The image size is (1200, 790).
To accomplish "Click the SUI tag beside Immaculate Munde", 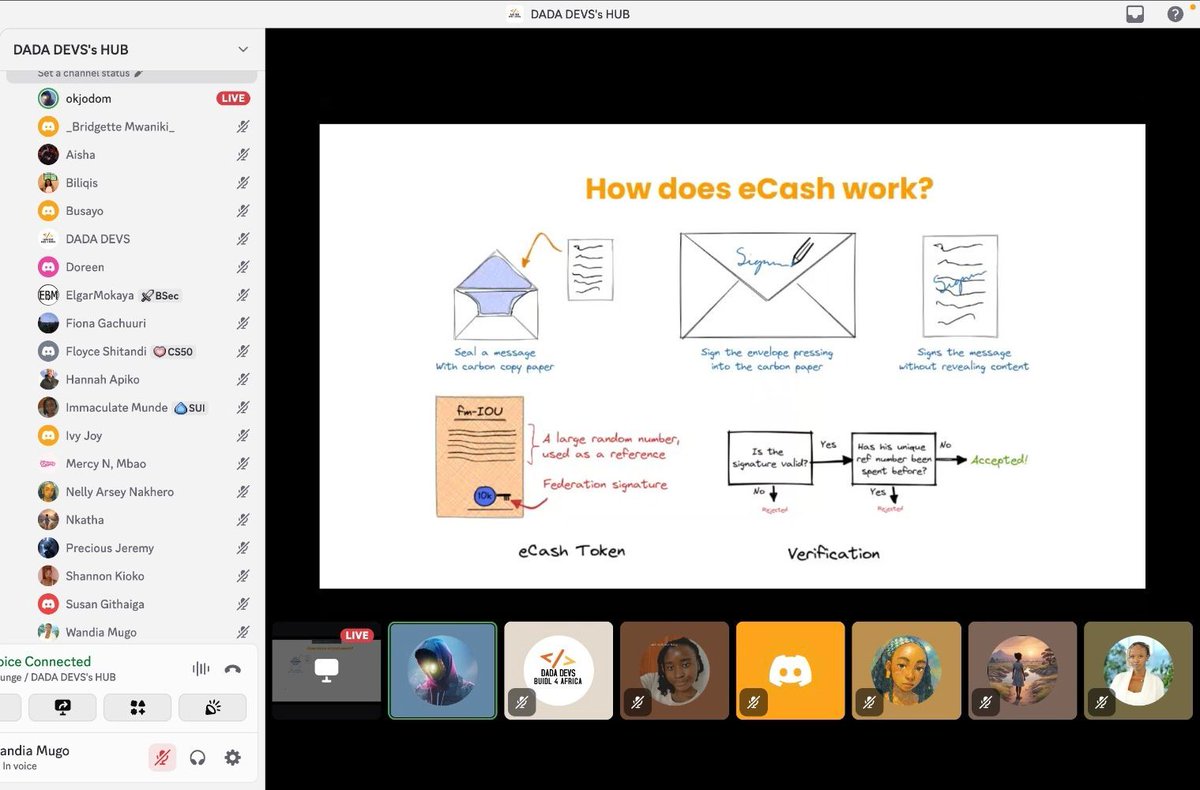I will [190, 407].
